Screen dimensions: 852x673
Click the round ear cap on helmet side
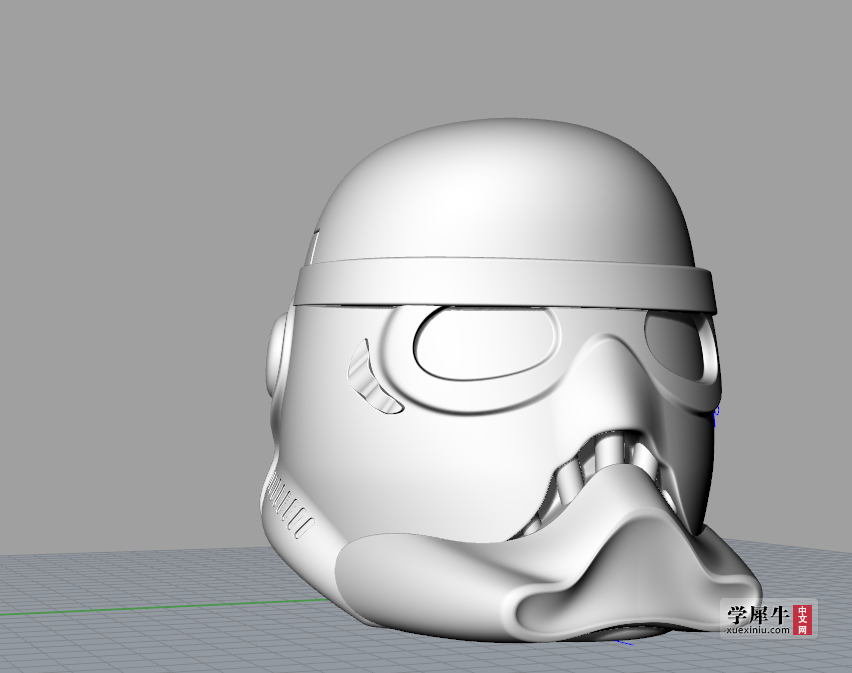tap(278, 355)
